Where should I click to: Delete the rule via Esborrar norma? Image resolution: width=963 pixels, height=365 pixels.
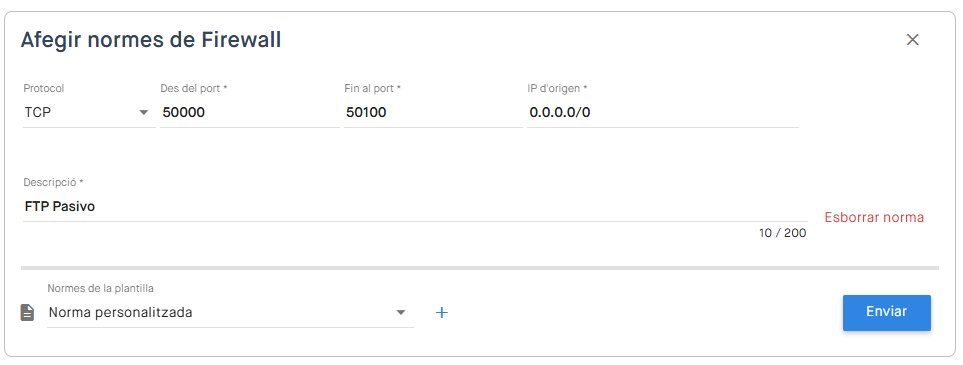[874, 218]
